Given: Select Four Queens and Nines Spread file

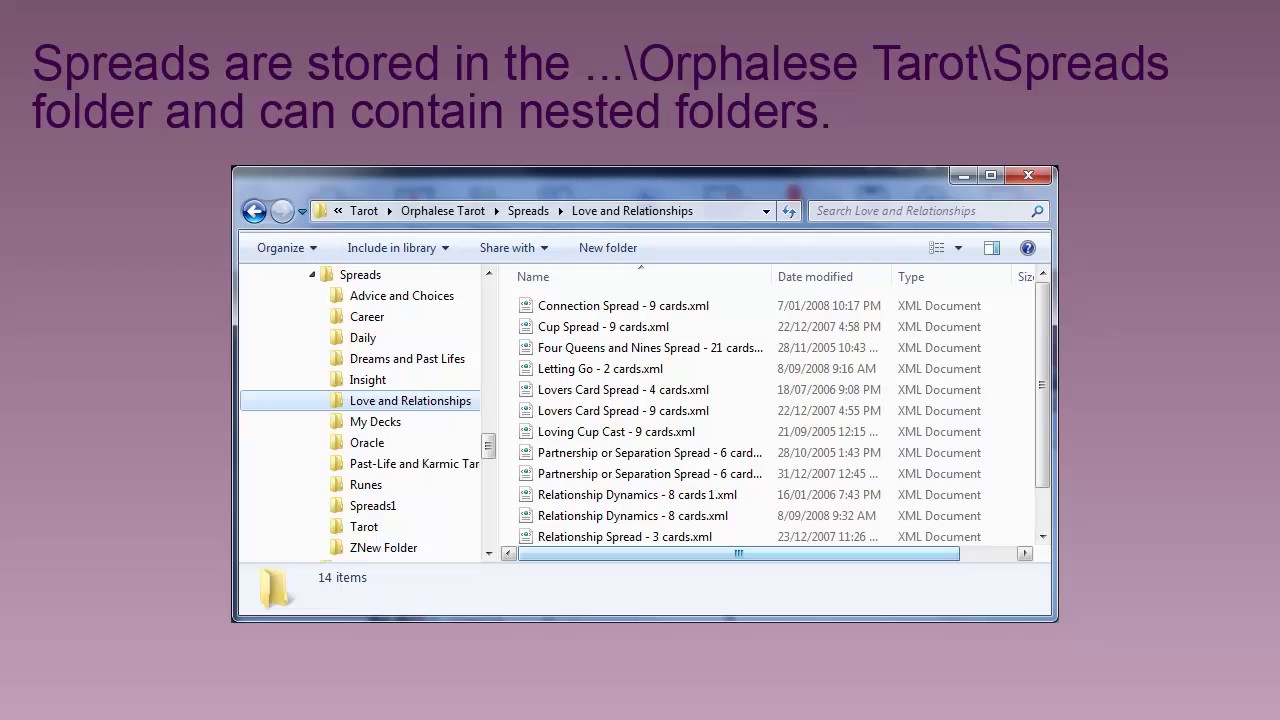Looking at the screenshot, I should click(650, 348).
